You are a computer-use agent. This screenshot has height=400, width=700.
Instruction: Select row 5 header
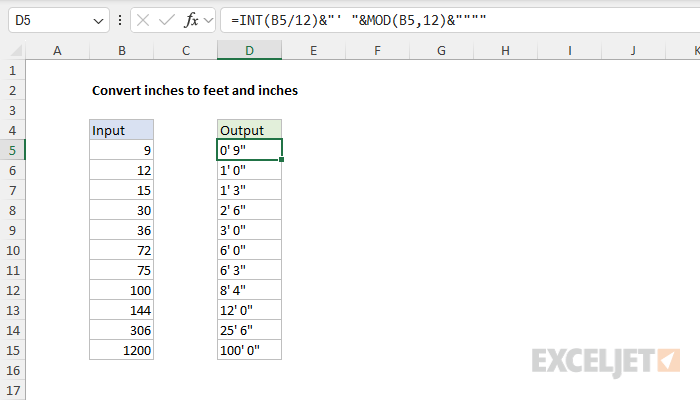pos(12,150)
